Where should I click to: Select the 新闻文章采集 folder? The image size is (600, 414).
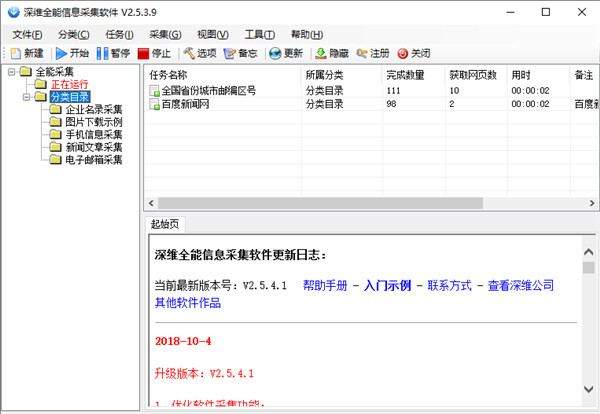(x=93, y=147)
